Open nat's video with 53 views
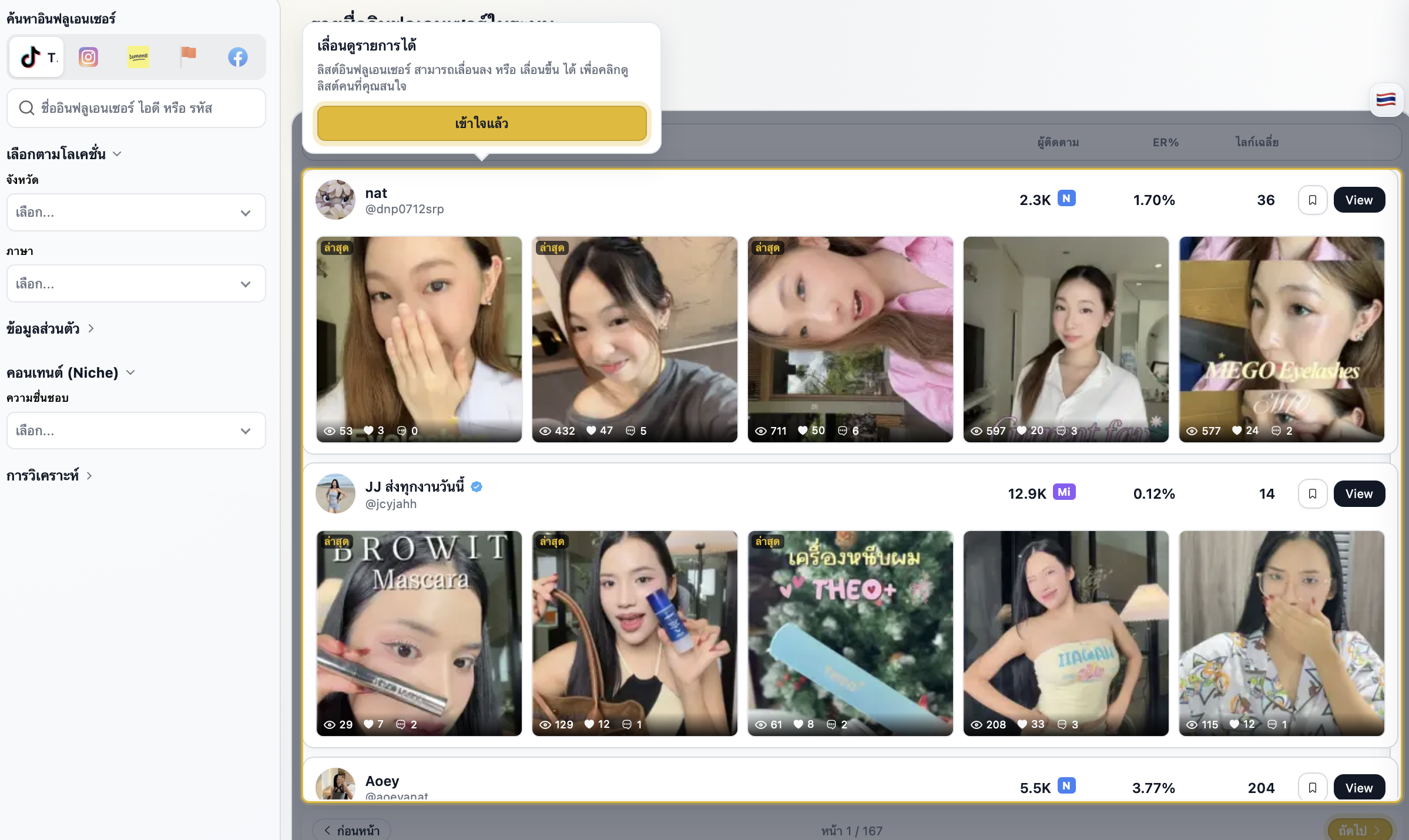The width and height of the screenshot is (1409, 840). [x=419, y=340]
